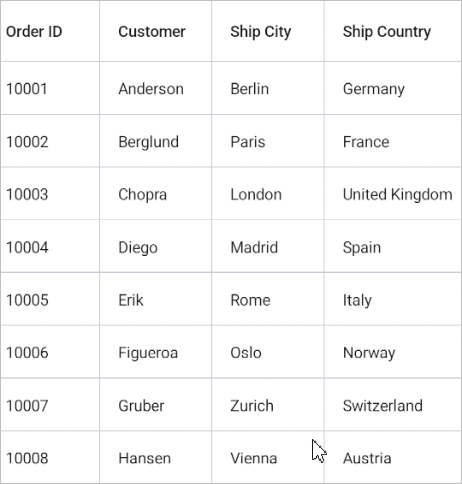462x484 pixels.
Task: Select the Oslo ship city cell
Action: pos(268,352)
